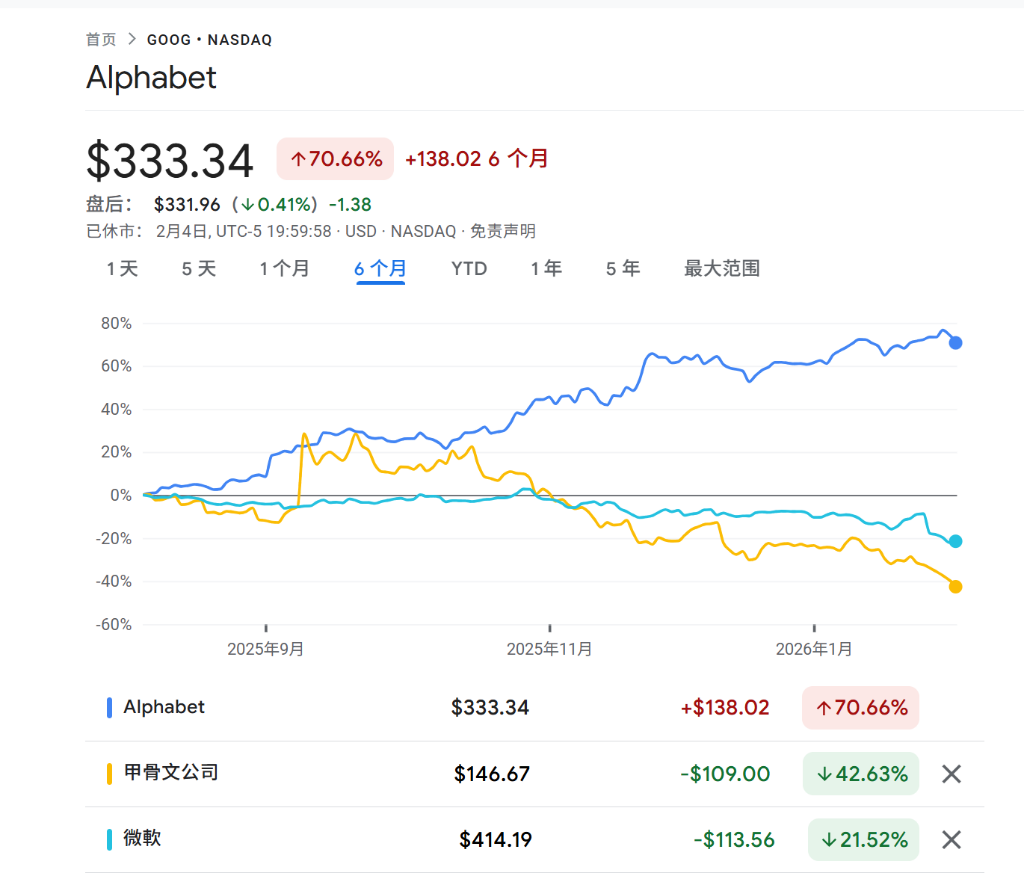Show YTD performance range
This screenshot has height=886, width=1024.
468,268
